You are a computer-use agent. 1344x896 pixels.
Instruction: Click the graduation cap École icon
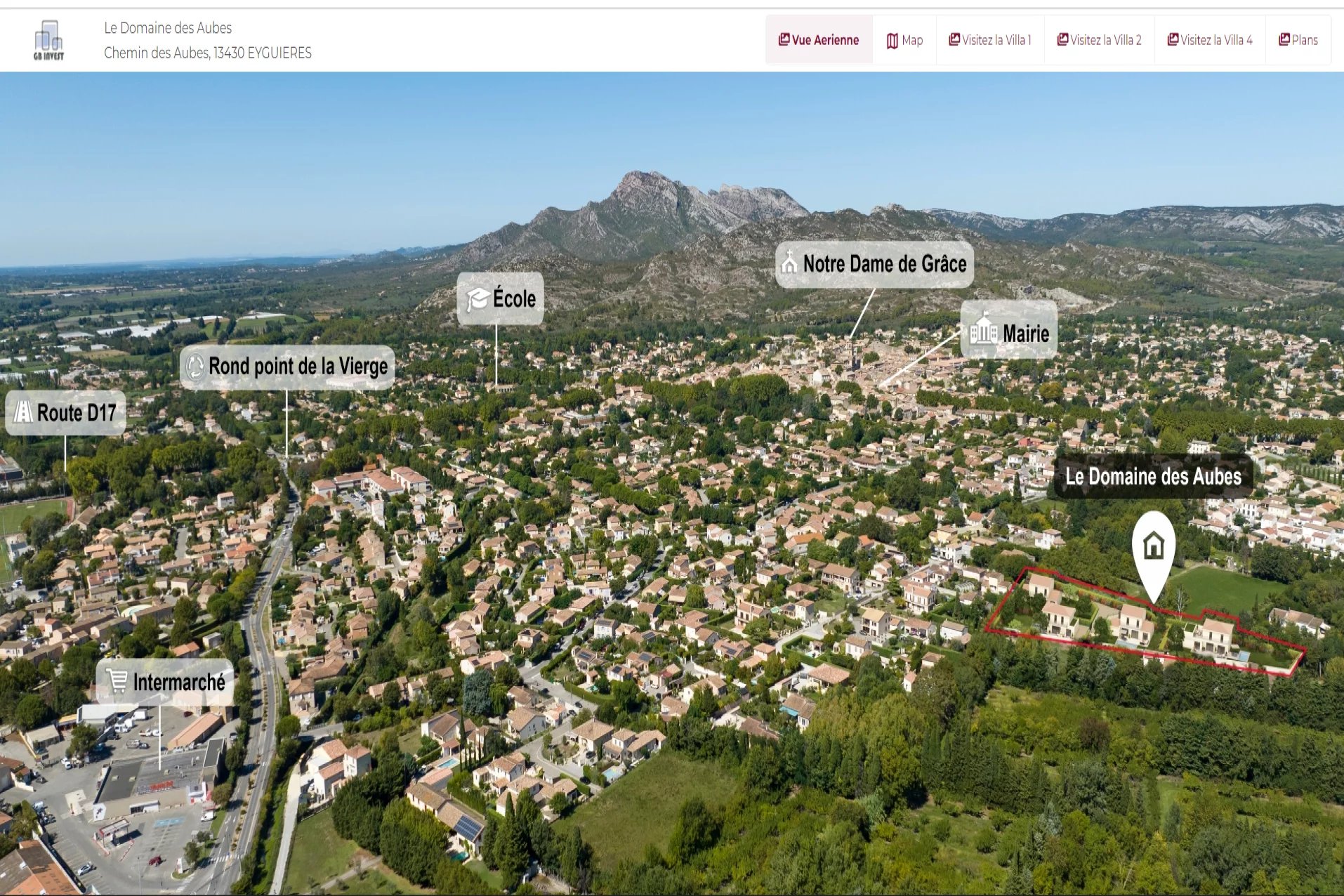478,299
